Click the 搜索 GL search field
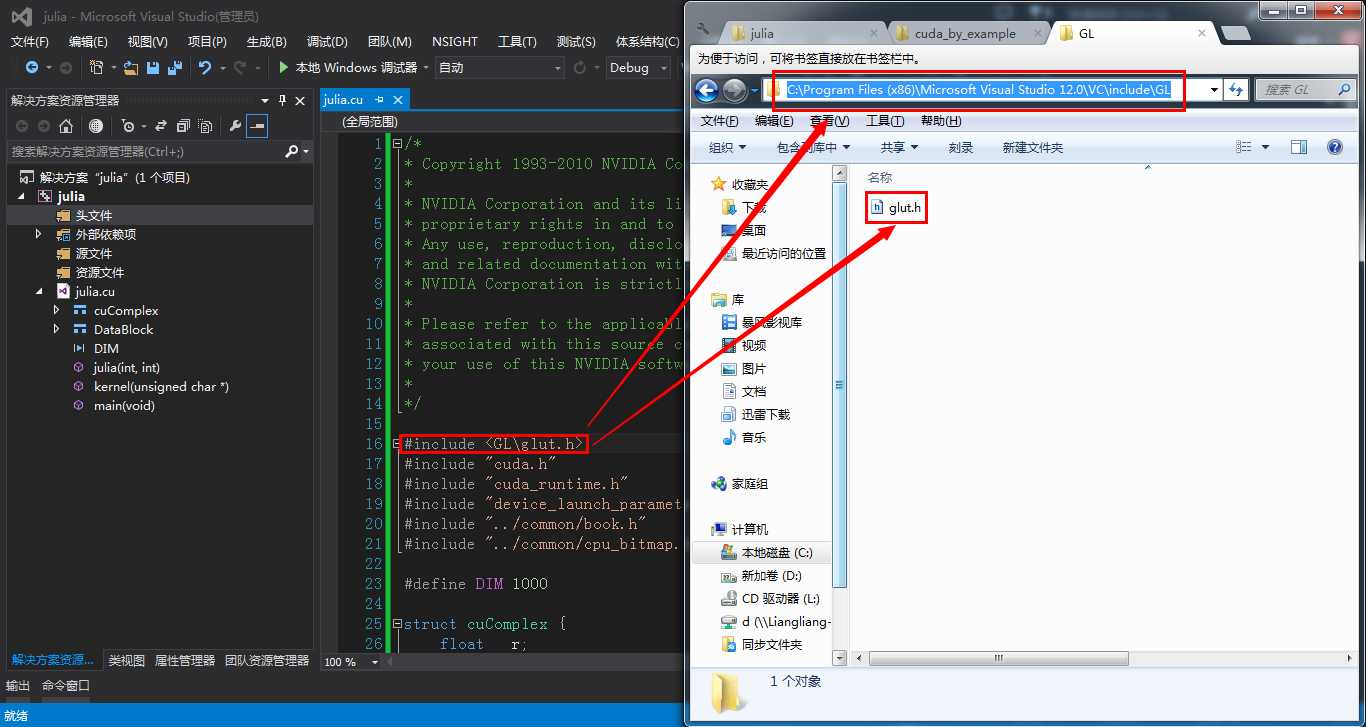 tap(1305, 90)
